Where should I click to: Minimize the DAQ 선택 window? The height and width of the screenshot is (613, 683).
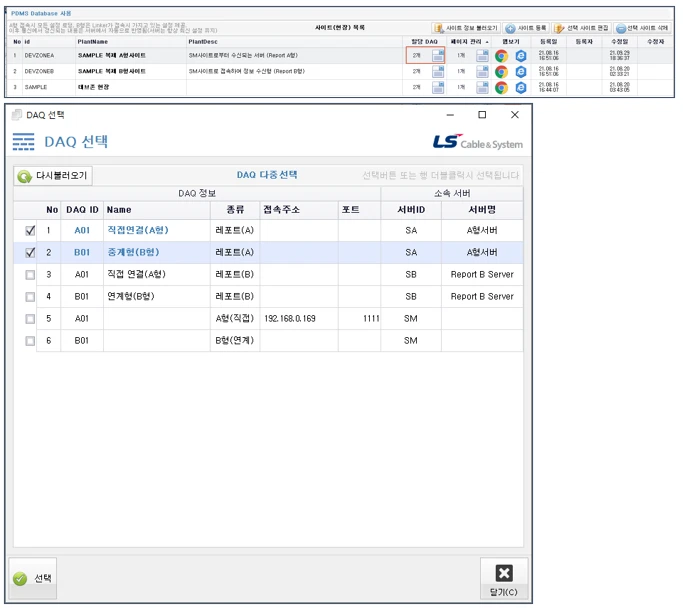tap(450, 115)
